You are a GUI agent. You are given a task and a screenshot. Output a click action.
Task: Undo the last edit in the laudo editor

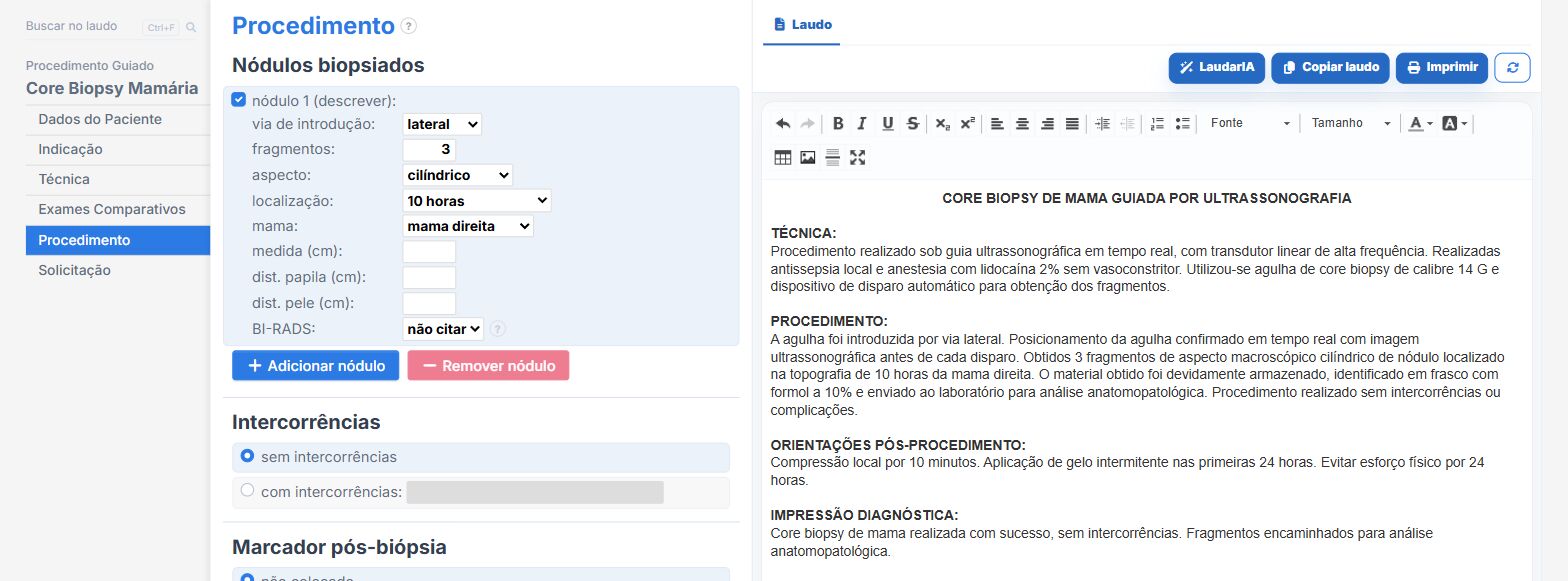tap(783, 124)
